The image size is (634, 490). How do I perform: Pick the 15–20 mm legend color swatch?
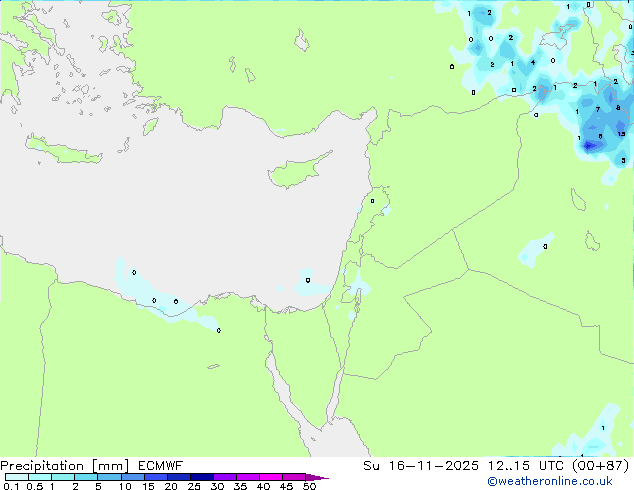156,477
